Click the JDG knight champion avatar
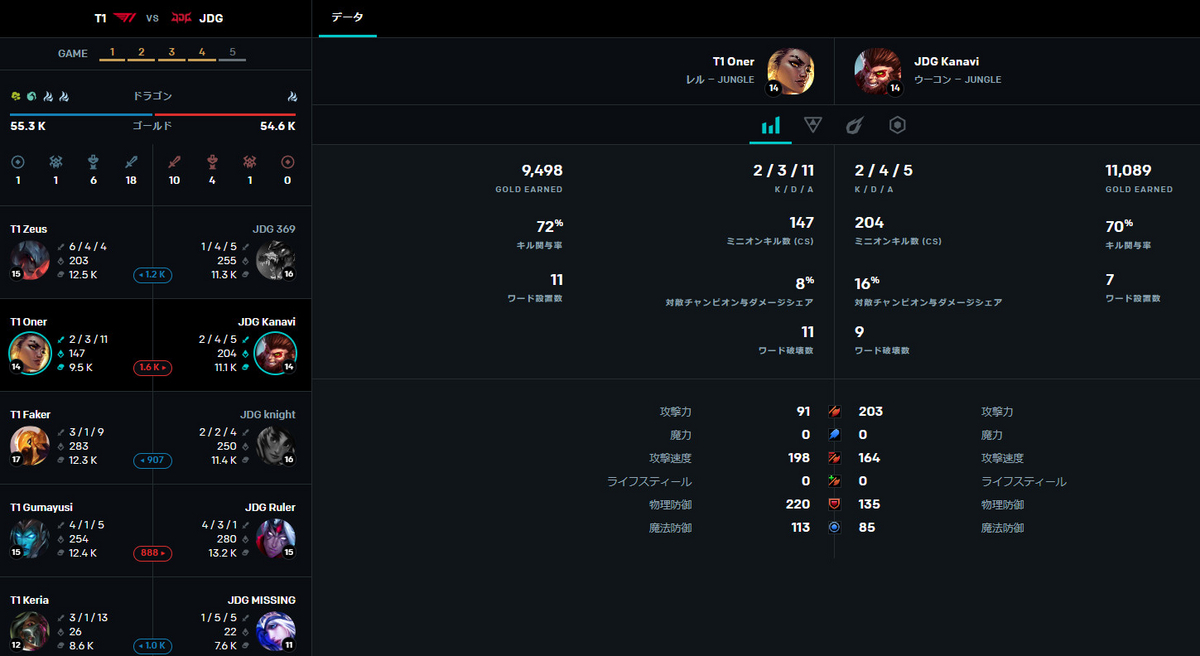Image resolution: width=1200 pixels, height=656 pixels. (x=275, y=446)
